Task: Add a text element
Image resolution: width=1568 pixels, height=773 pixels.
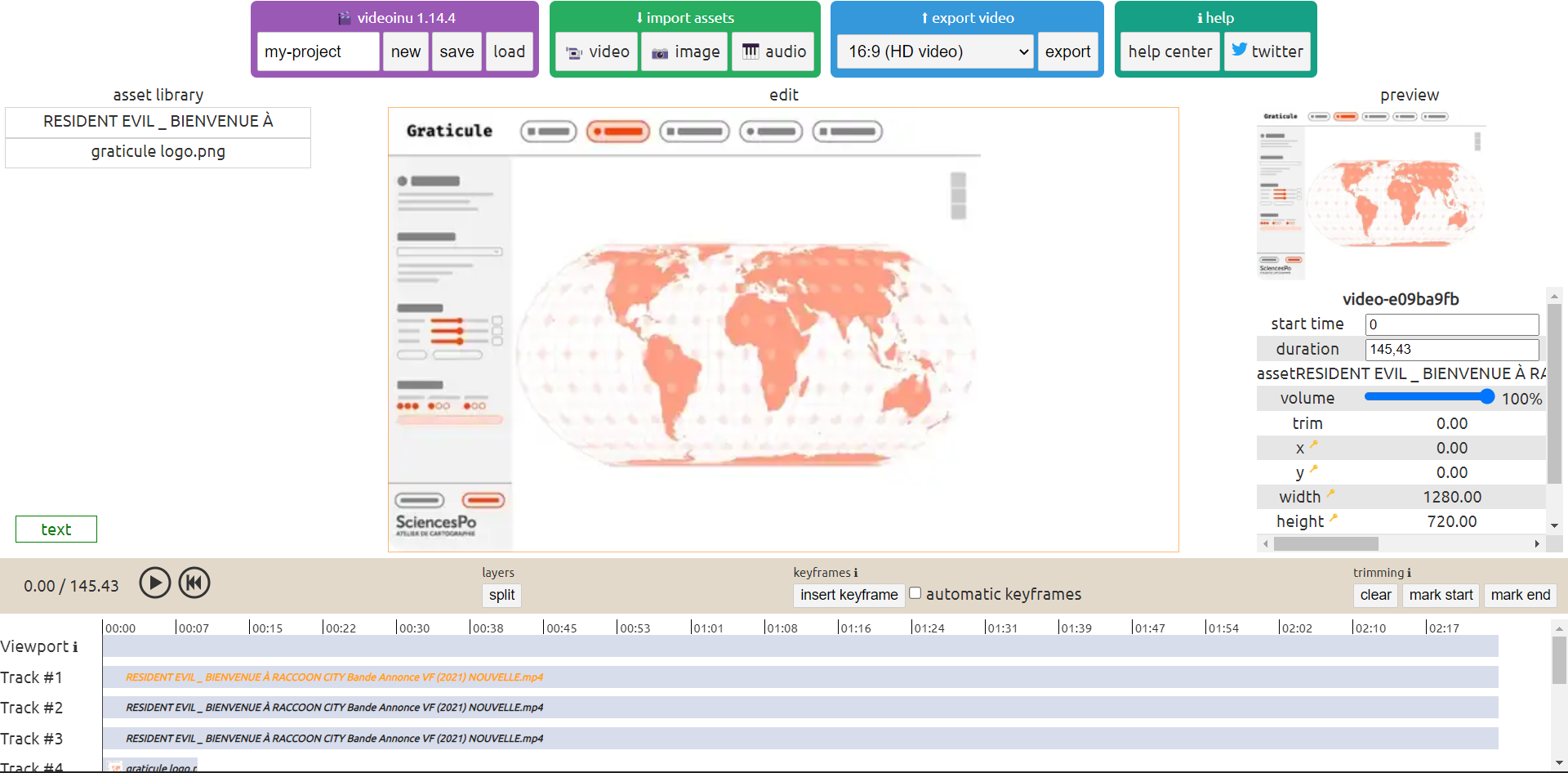Action: (x=56, y=529)
